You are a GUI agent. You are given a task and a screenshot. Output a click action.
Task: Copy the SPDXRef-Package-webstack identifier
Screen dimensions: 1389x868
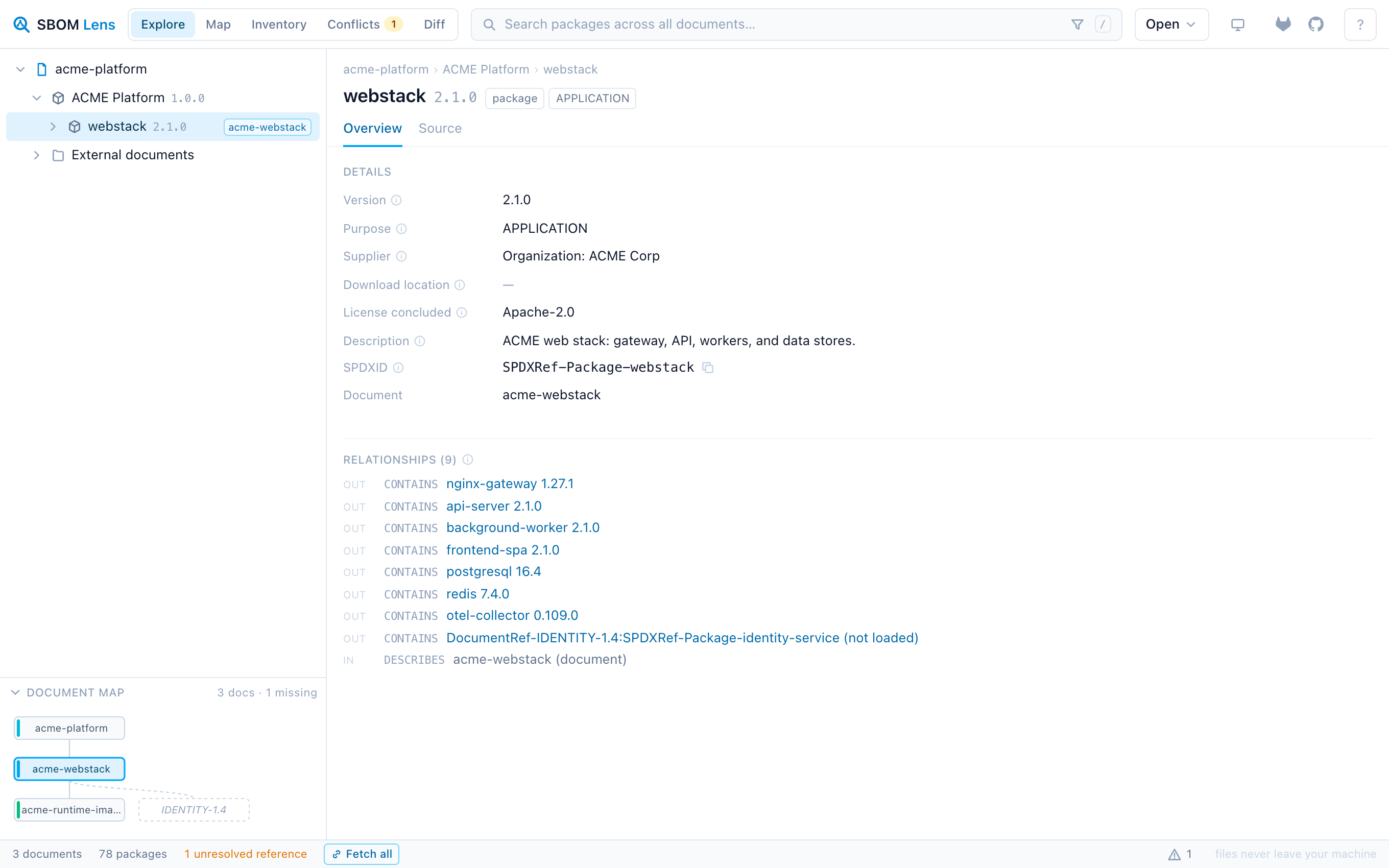pyautogui.click(x=708, y=368)
